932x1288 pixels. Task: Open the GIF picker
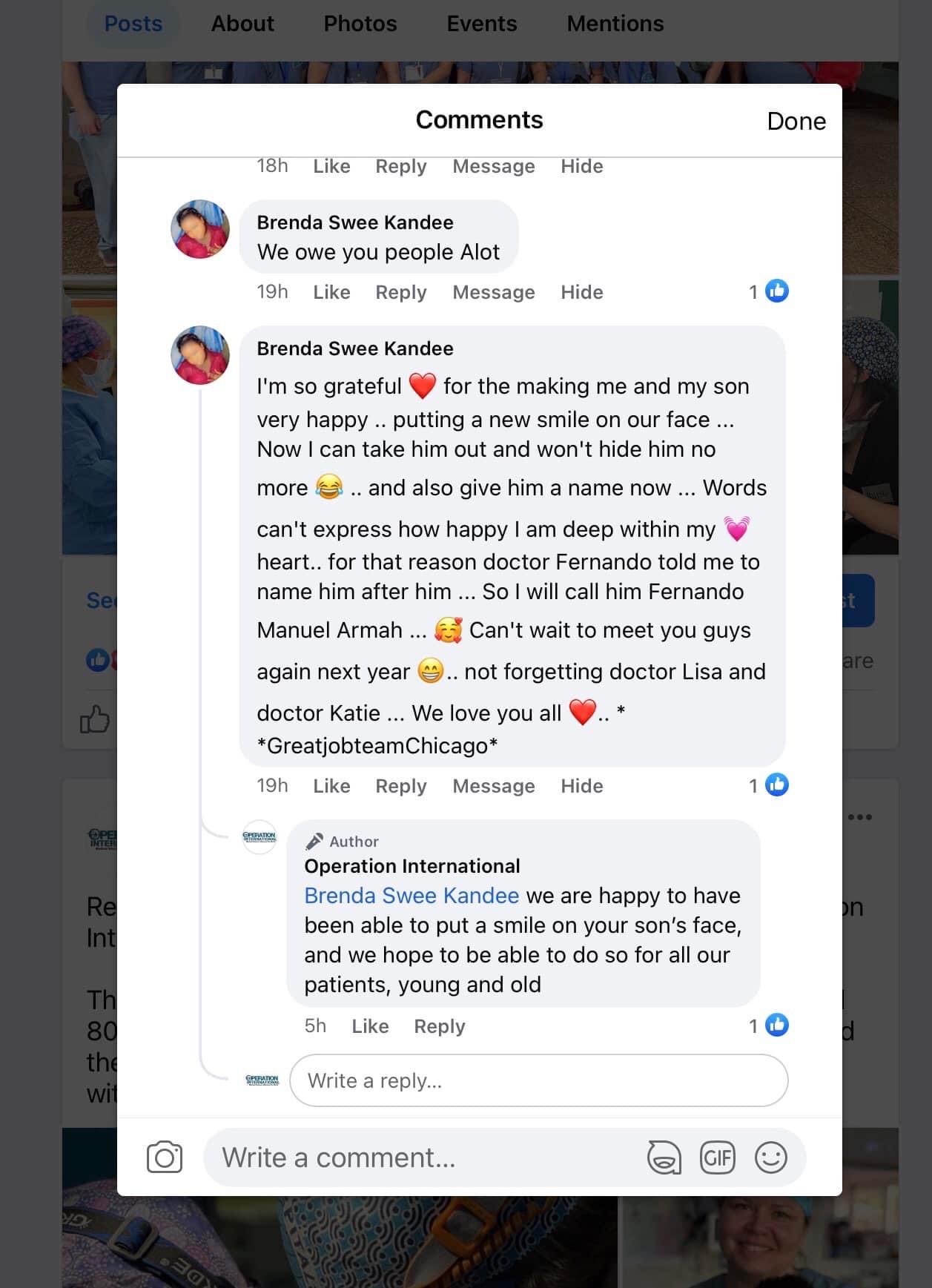[717, 1157]
